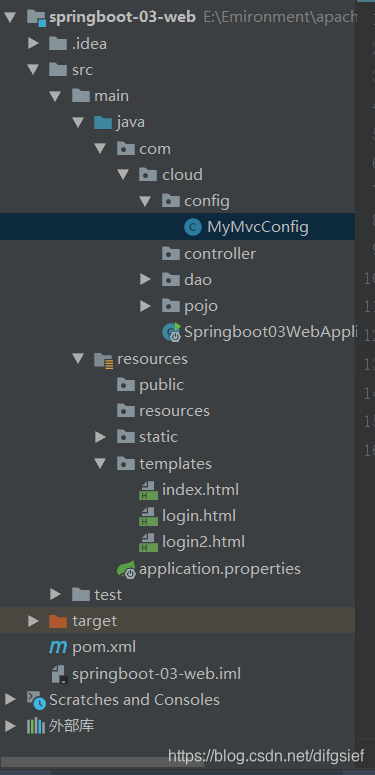Select application.properties file name
375x775 pixels.
(x=220, y=569)
